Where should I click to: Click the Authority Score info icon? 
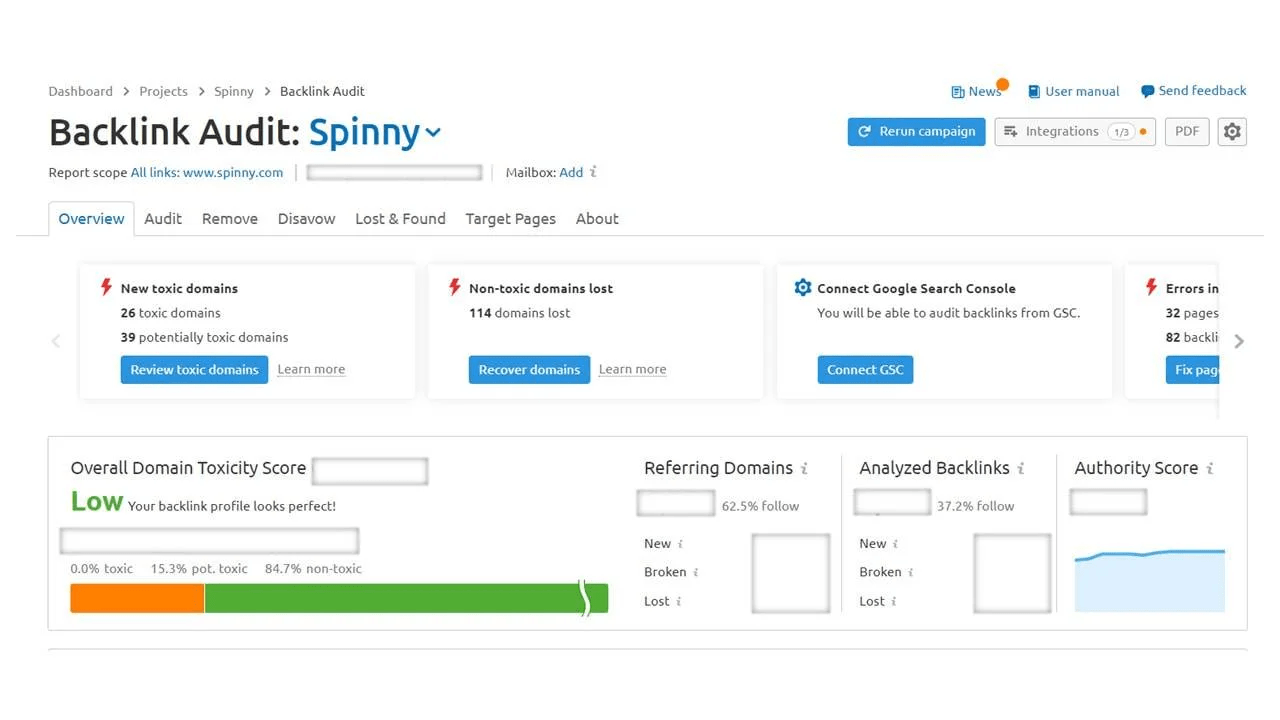tap(1210, 468)
